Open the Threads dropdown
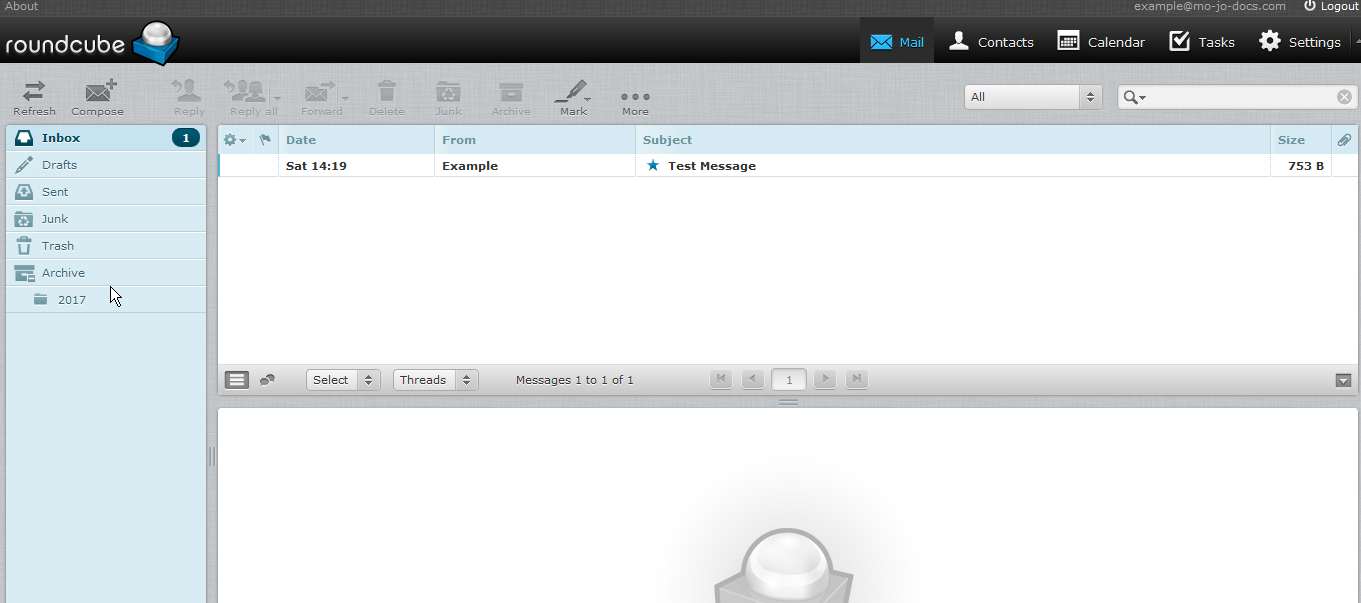 tap(435, 380)
